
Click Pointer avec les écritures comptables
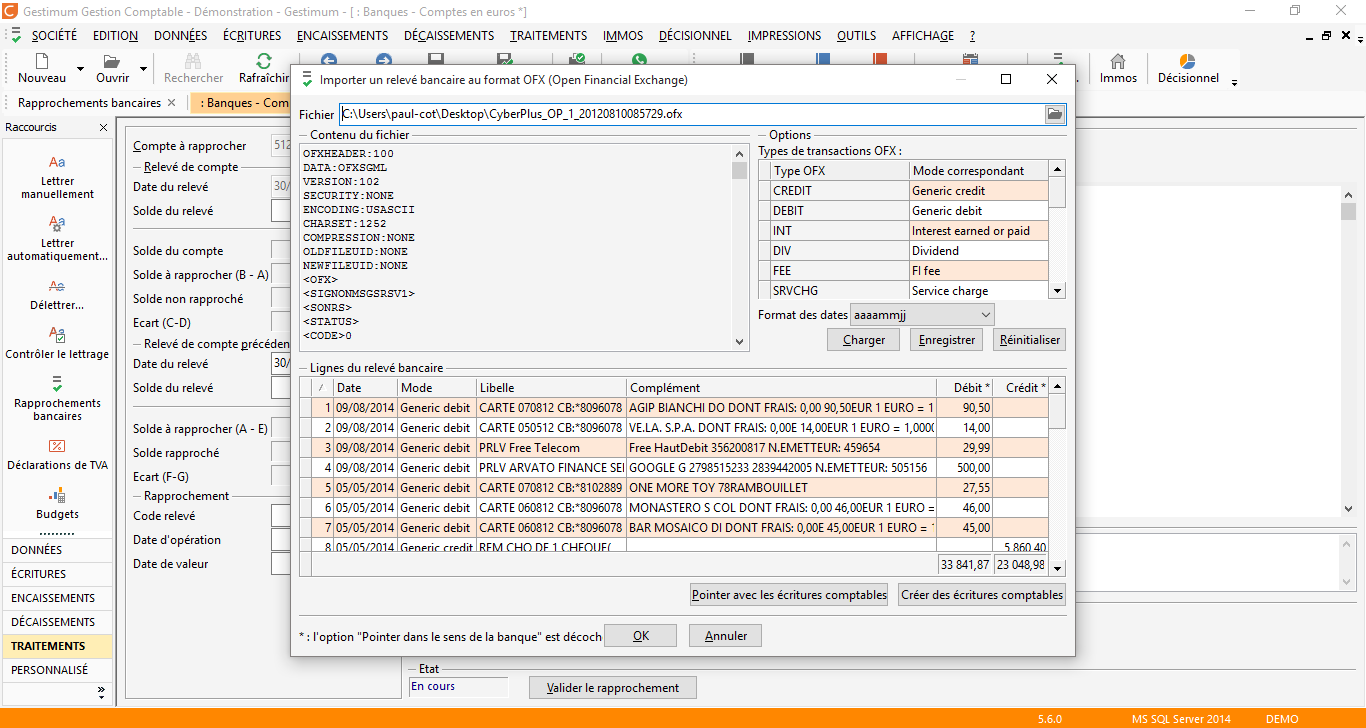click(x=789, y=595)
